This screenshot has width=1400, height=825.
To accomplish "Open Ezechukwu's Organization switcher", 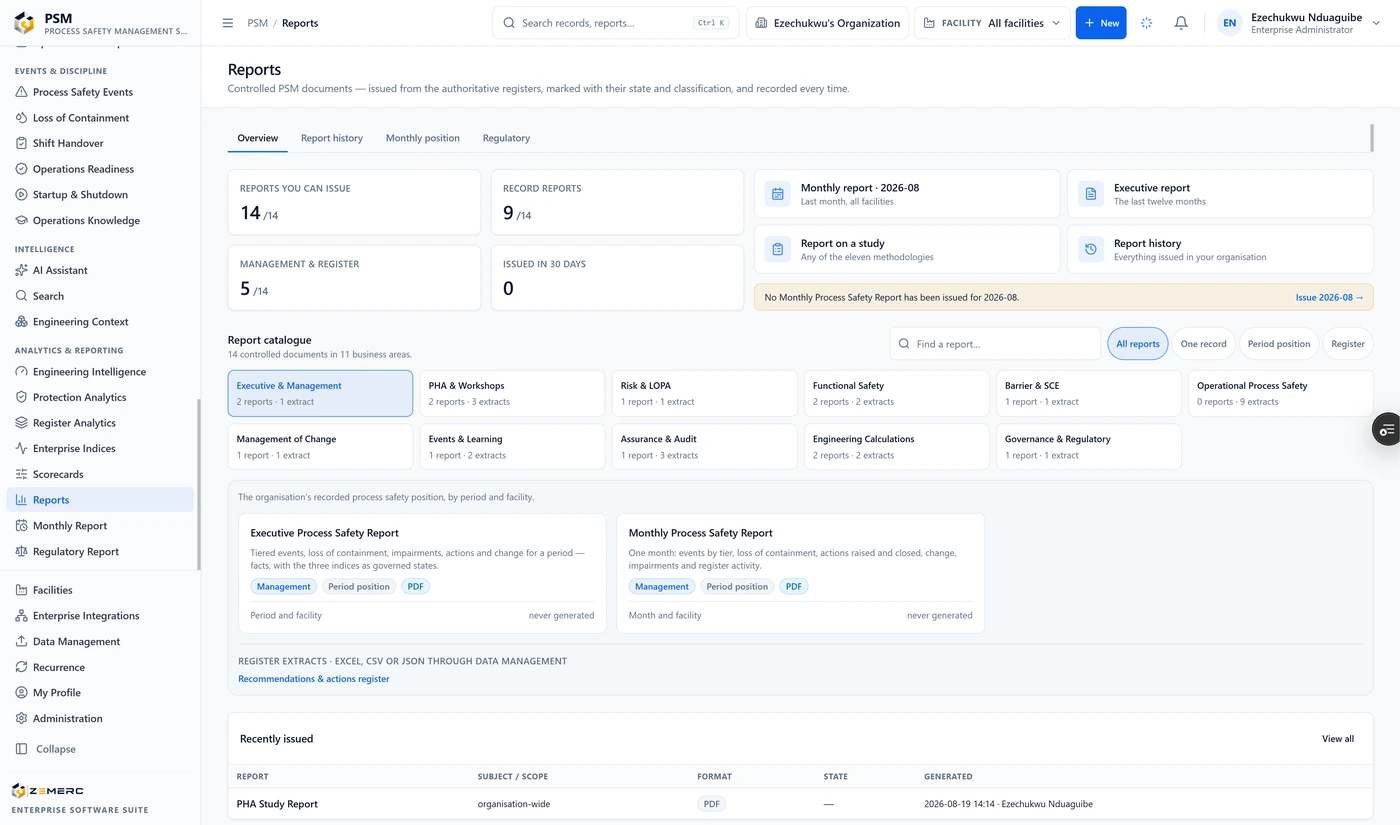I will pos(827,23).
